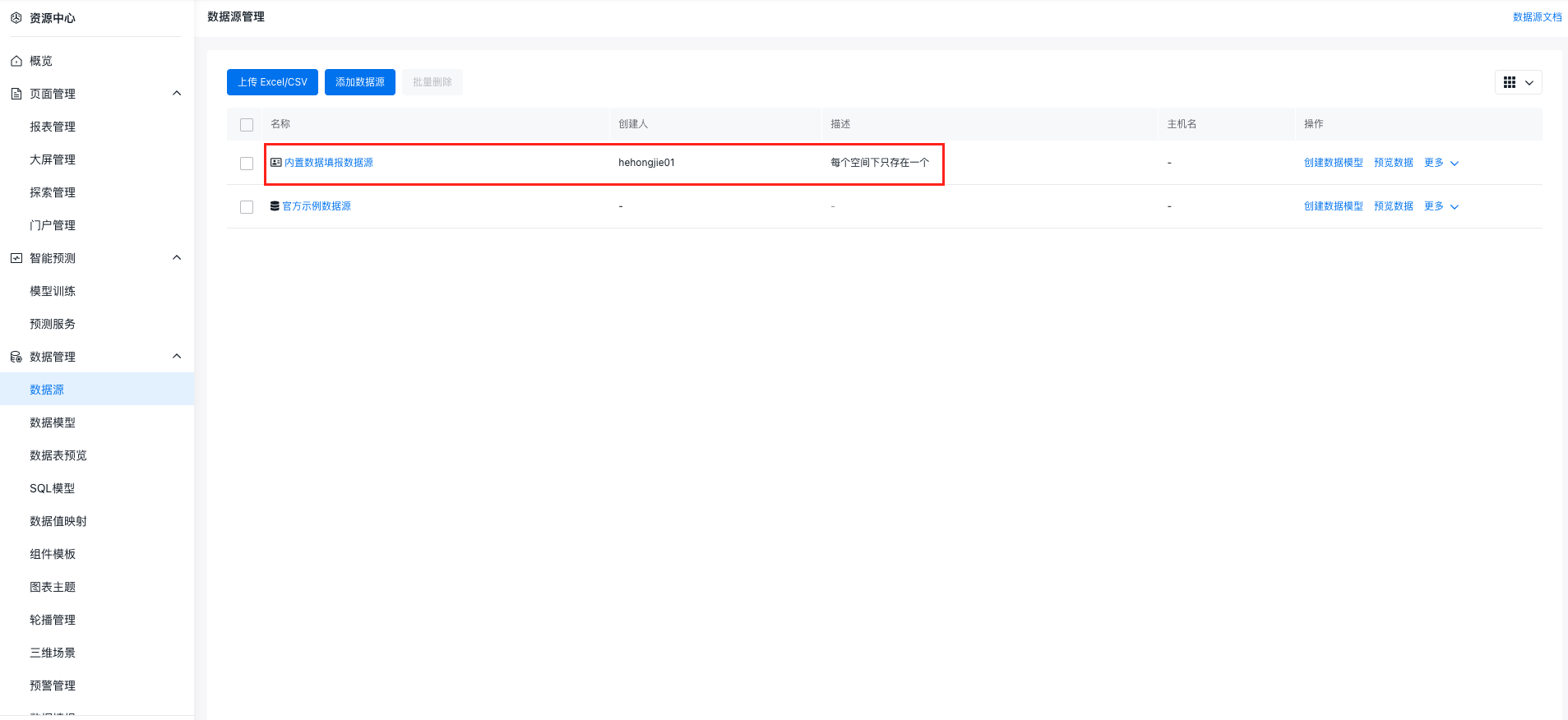Click the 资源中心 logo icon
The width and height of the screenshot is (1568, 720).
pos(16,17)
